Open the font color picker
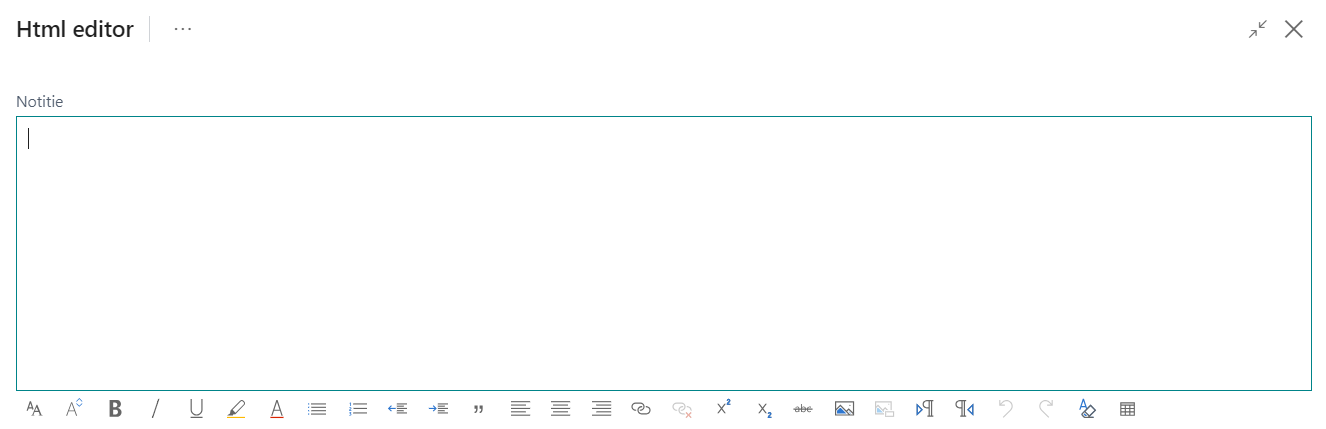1326x429 pixels. tap(277, 408)
